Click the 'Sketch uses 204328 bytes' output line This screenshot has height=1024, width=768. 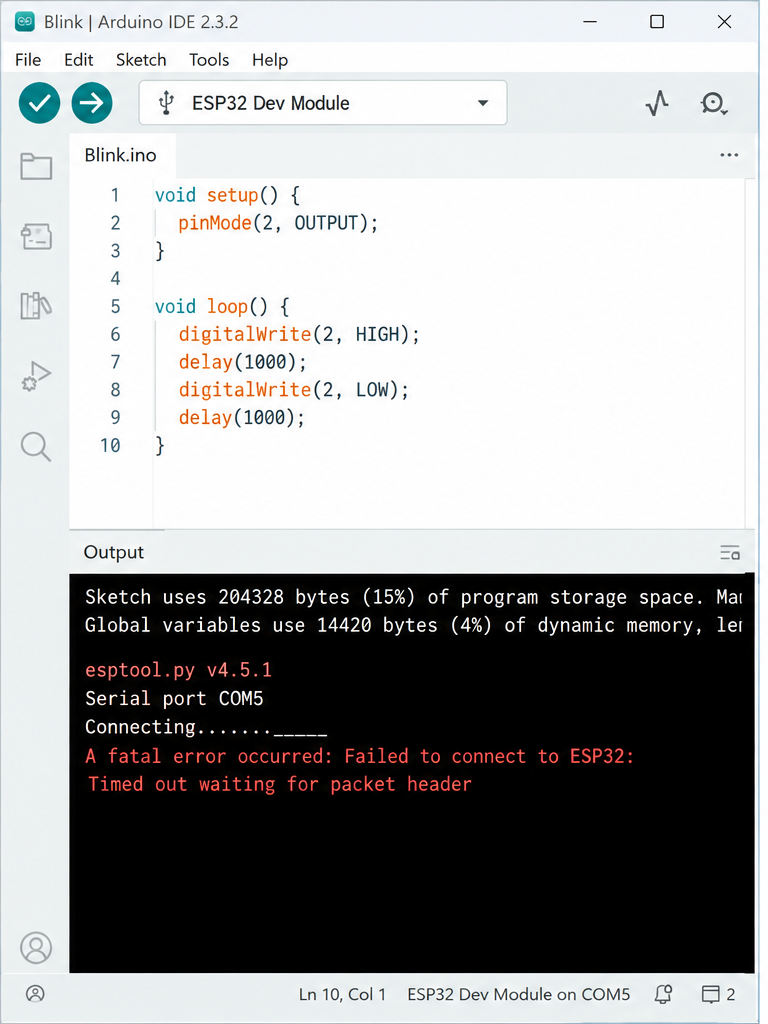tap(413, 597)
